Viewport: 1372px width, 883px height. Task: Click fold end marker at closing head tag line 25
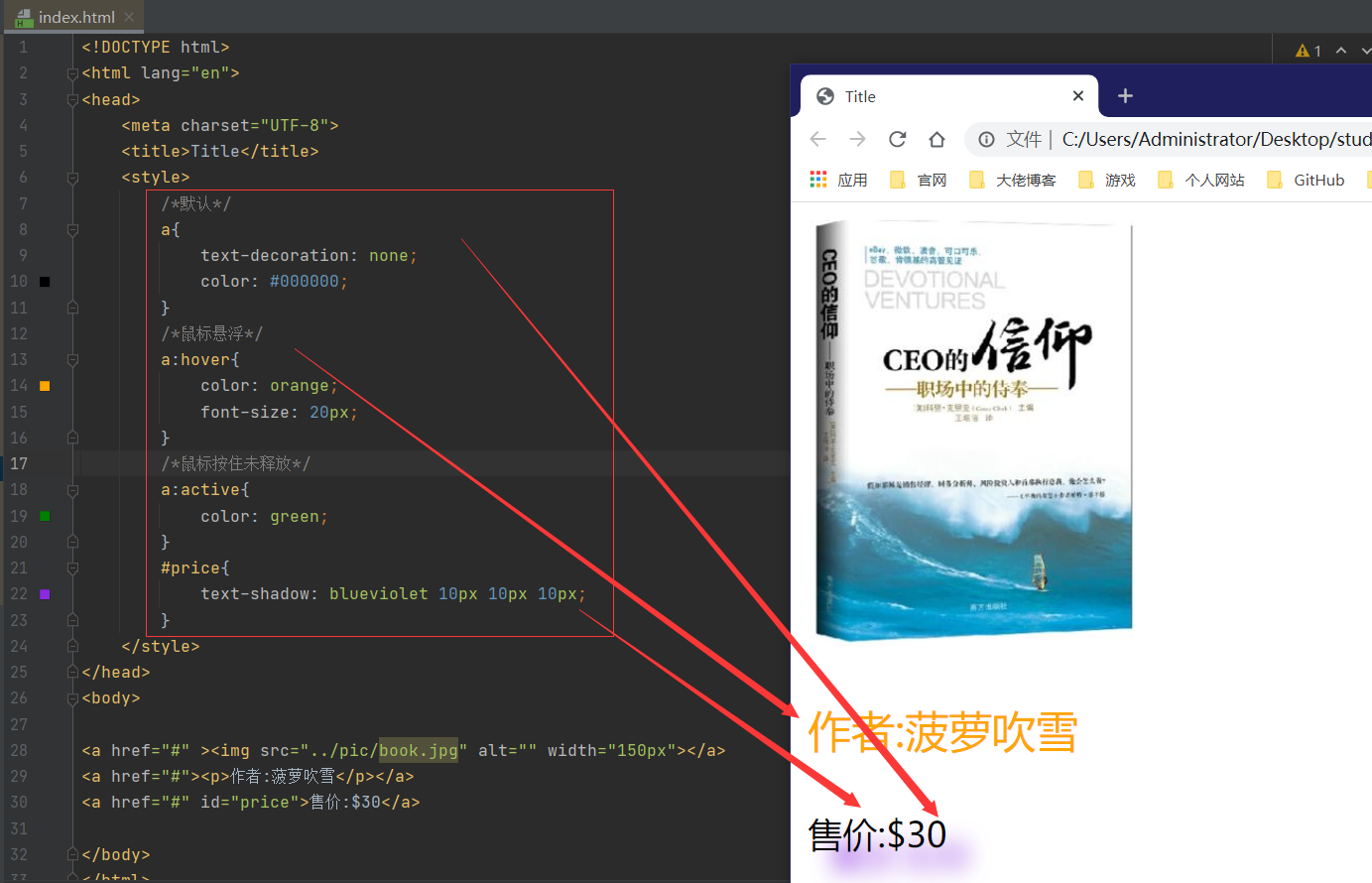(x=72, y=673)
